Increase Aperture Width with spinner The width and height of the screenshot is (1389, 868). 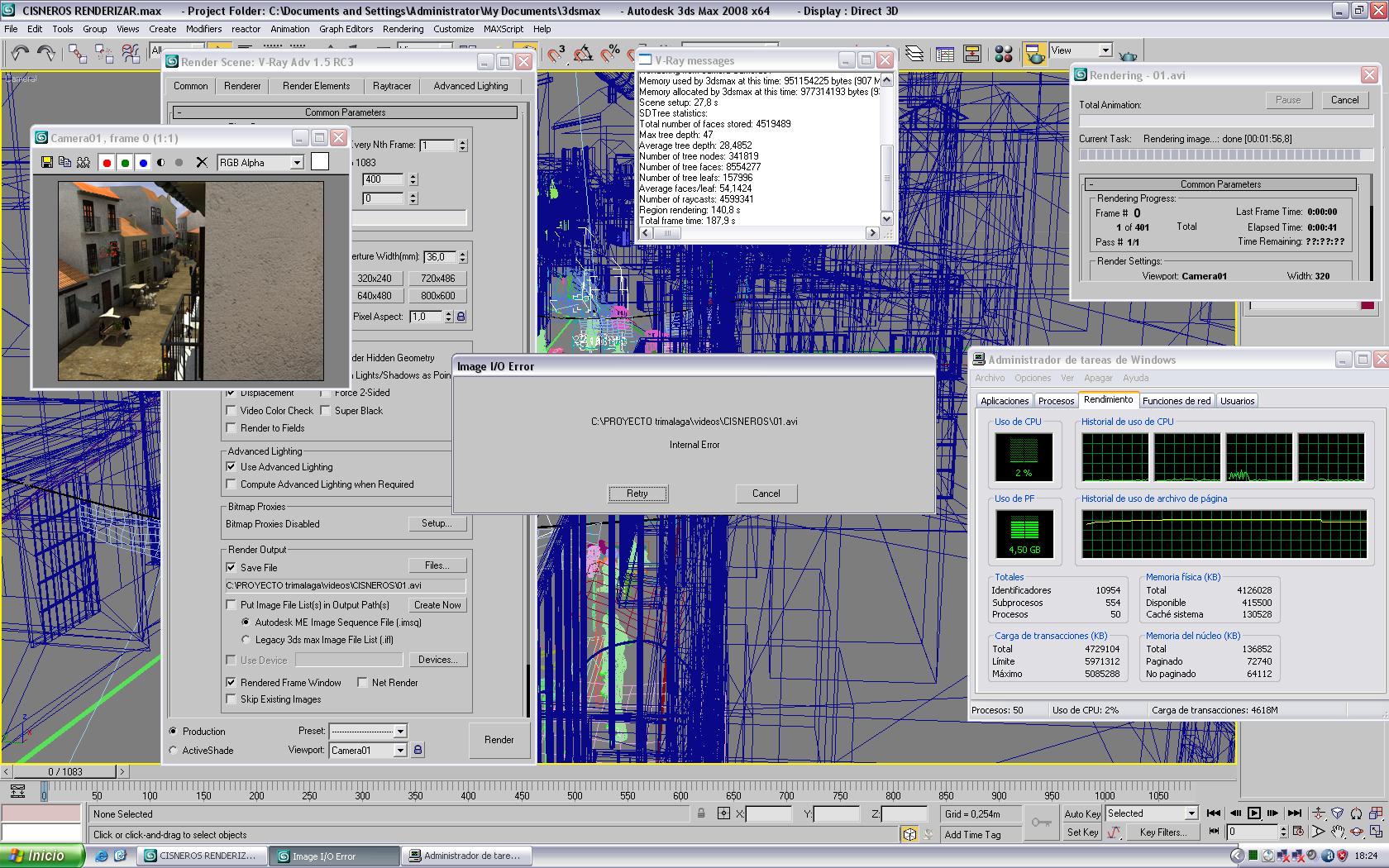[x=463, y=254]
